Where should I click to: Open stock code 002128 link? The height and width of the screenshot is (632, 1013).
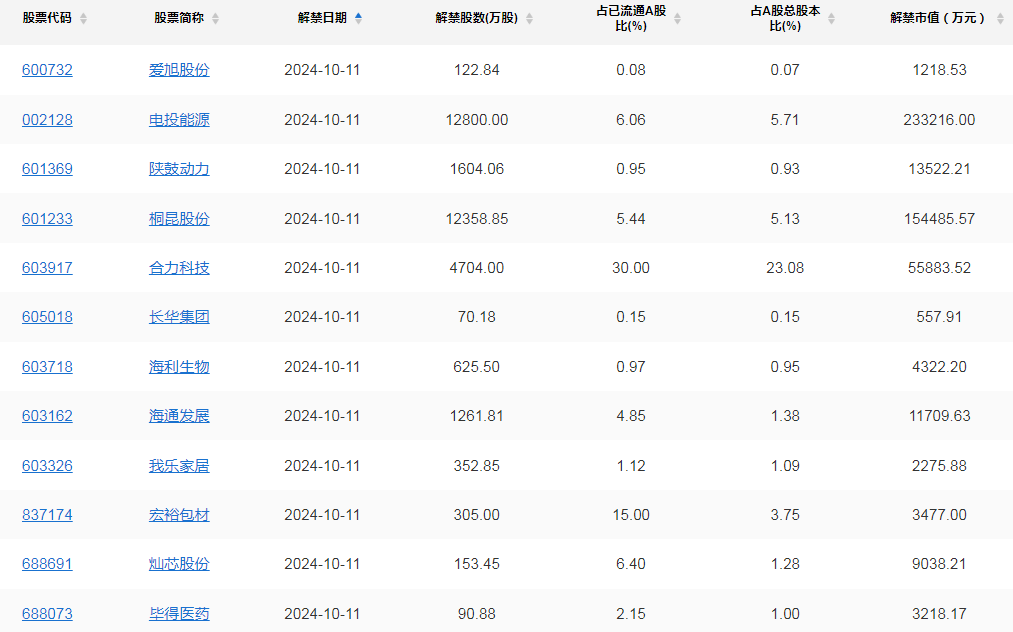click(47, 120)
